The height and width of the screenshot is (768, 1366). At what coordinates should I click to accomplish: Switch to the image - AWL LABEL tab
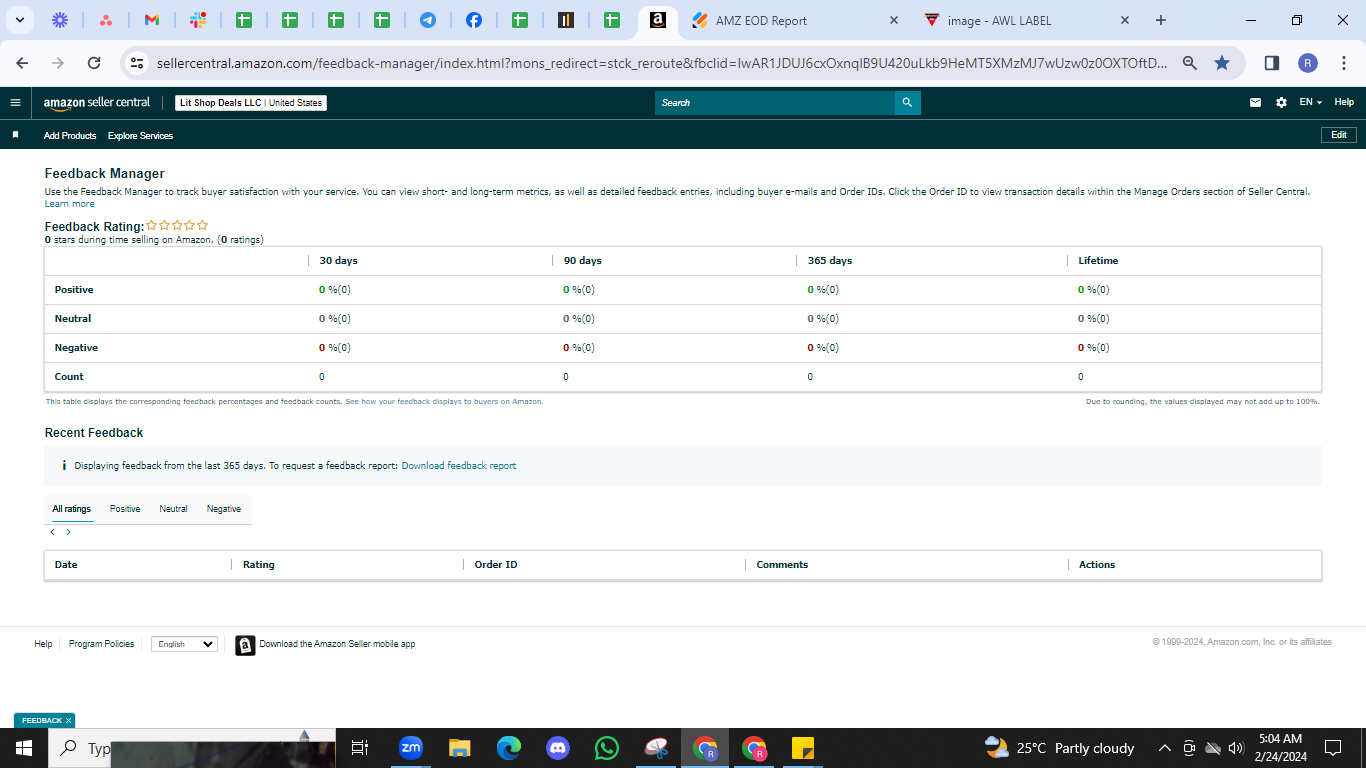point(1025,20)
